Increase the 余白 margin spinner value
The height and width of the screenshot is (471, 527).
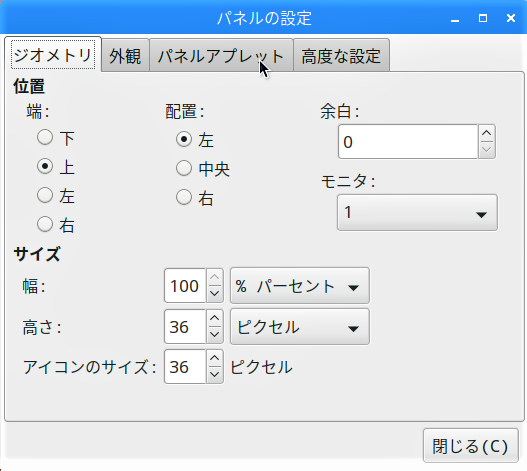pyautogui.click(x=486, y=133)
